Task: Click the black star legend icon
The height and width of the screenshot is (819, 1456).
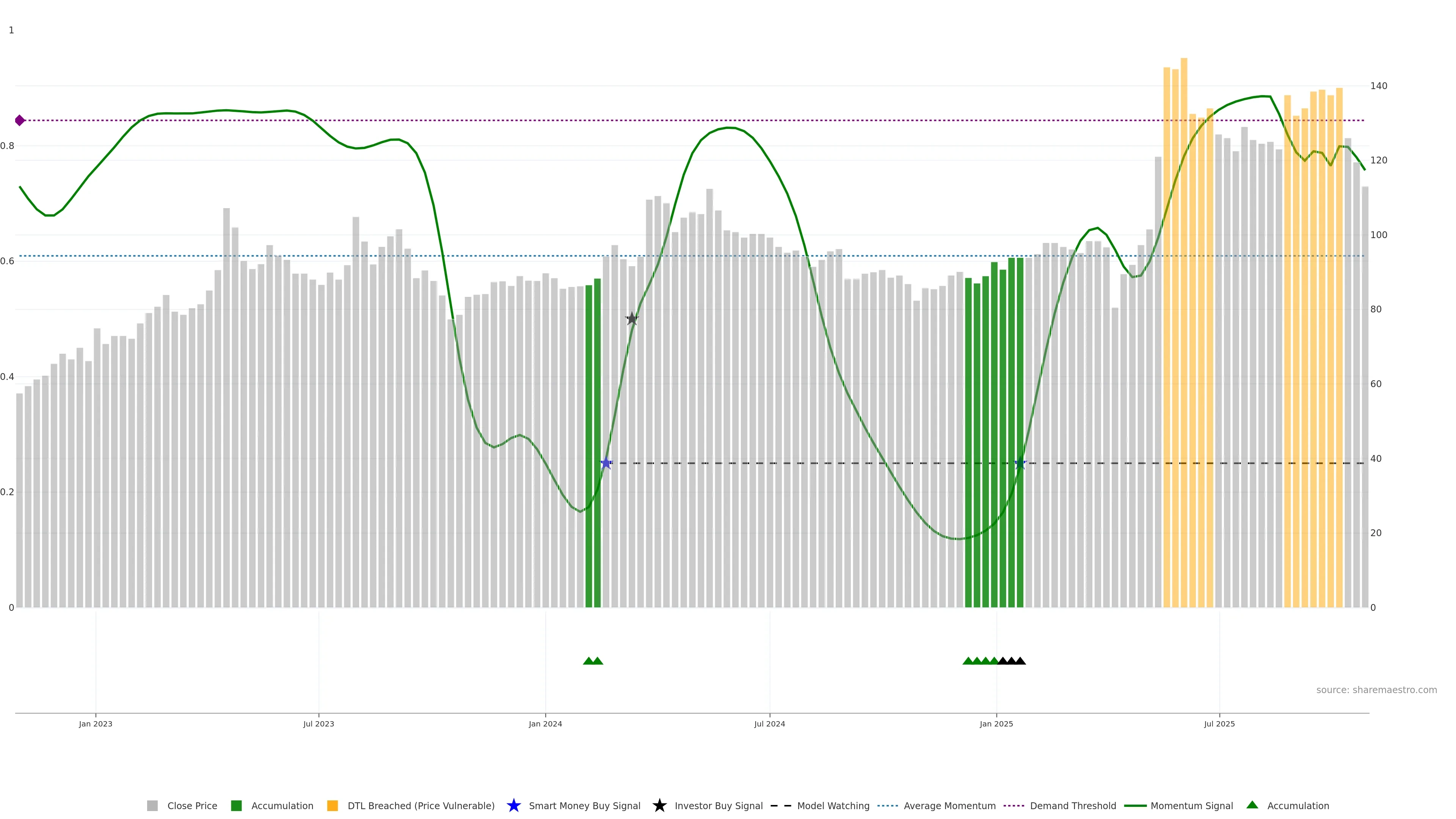Action: point(659,805)
